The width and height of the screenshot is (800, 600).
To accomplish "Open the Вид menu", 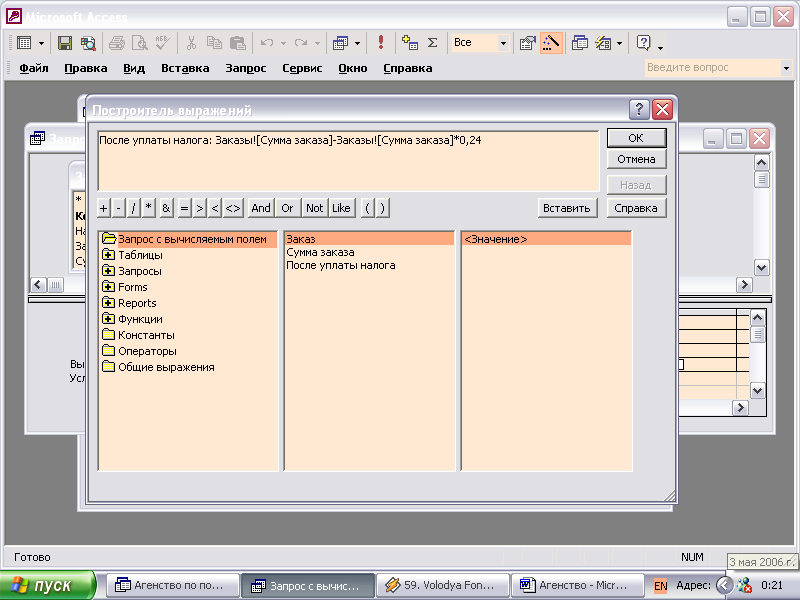I will coord(134,68).
